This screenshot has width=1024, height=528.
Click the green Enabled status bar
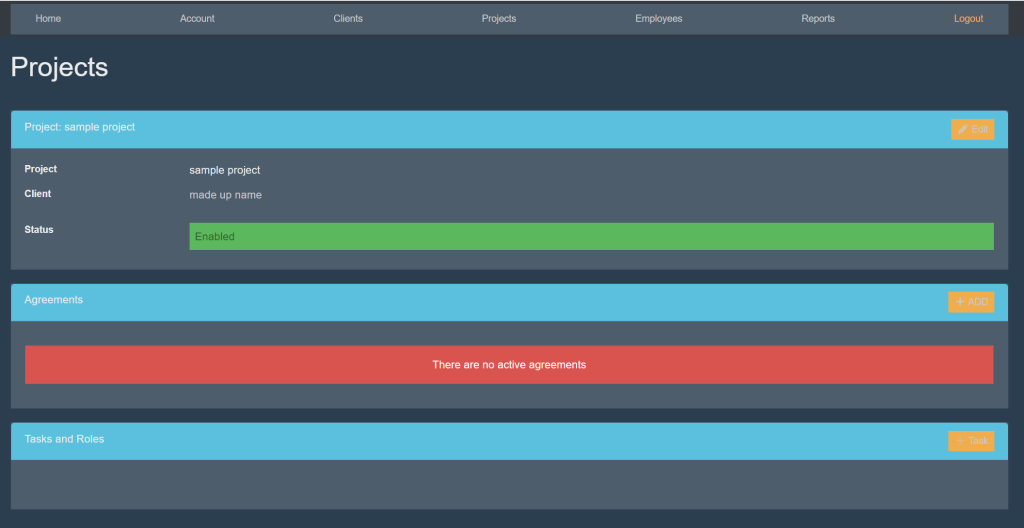click(x=591, y=236)
